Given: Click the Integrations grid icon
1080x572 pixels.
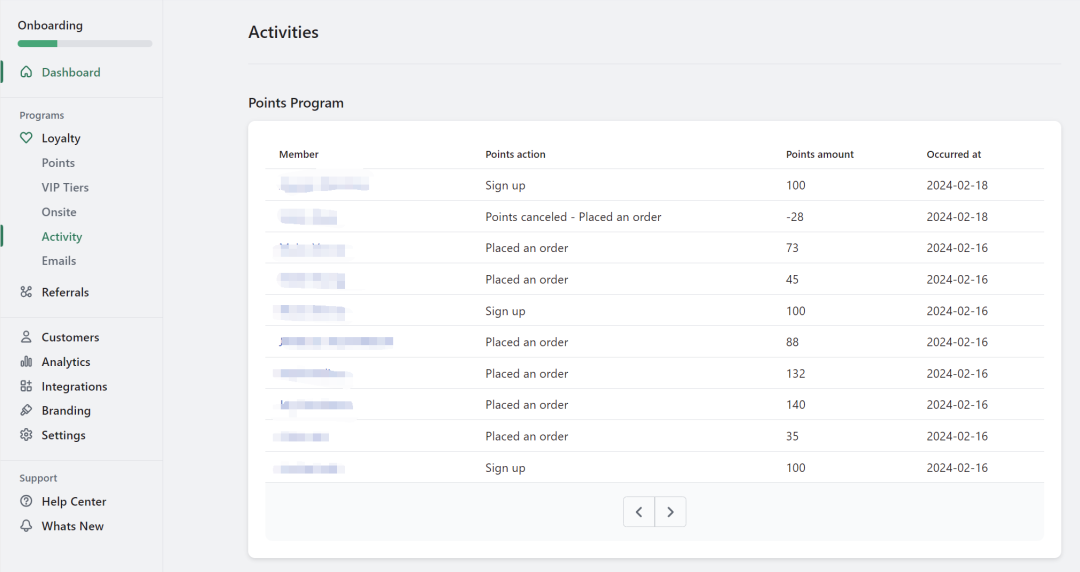Looking at the screenshot, I should [26, 386].
